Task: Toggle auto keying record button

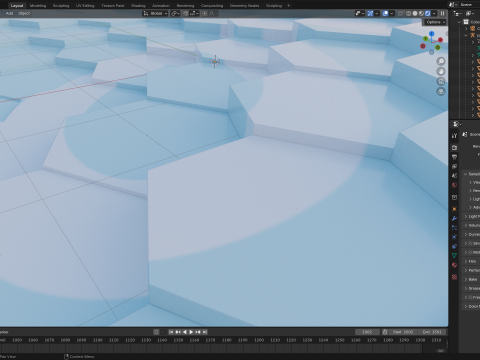Action: (156, 332)
